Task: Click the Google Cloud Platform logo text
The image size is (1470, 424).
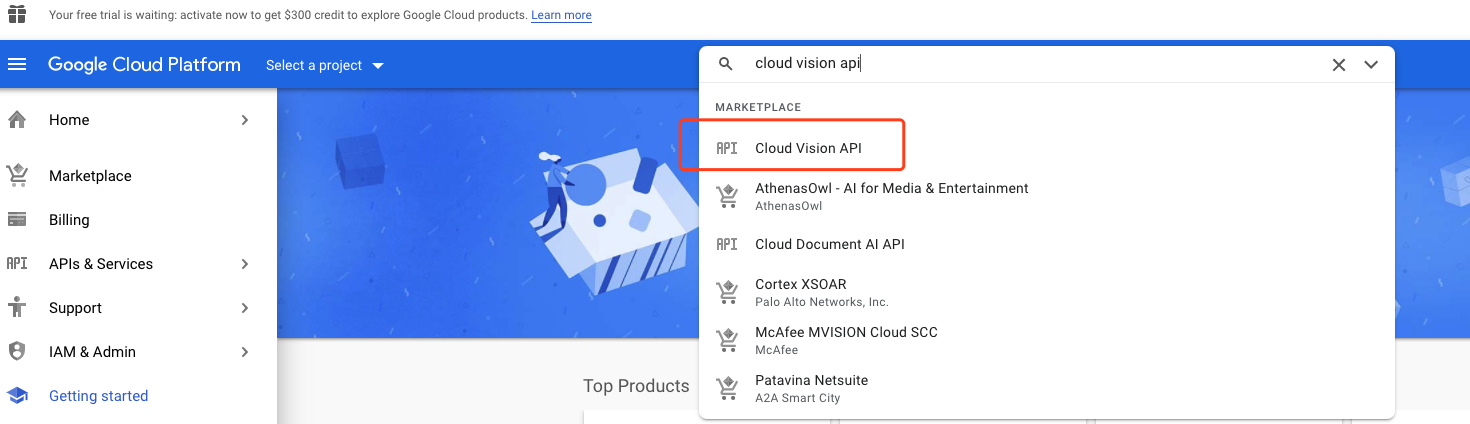Action: pos(144,65)
